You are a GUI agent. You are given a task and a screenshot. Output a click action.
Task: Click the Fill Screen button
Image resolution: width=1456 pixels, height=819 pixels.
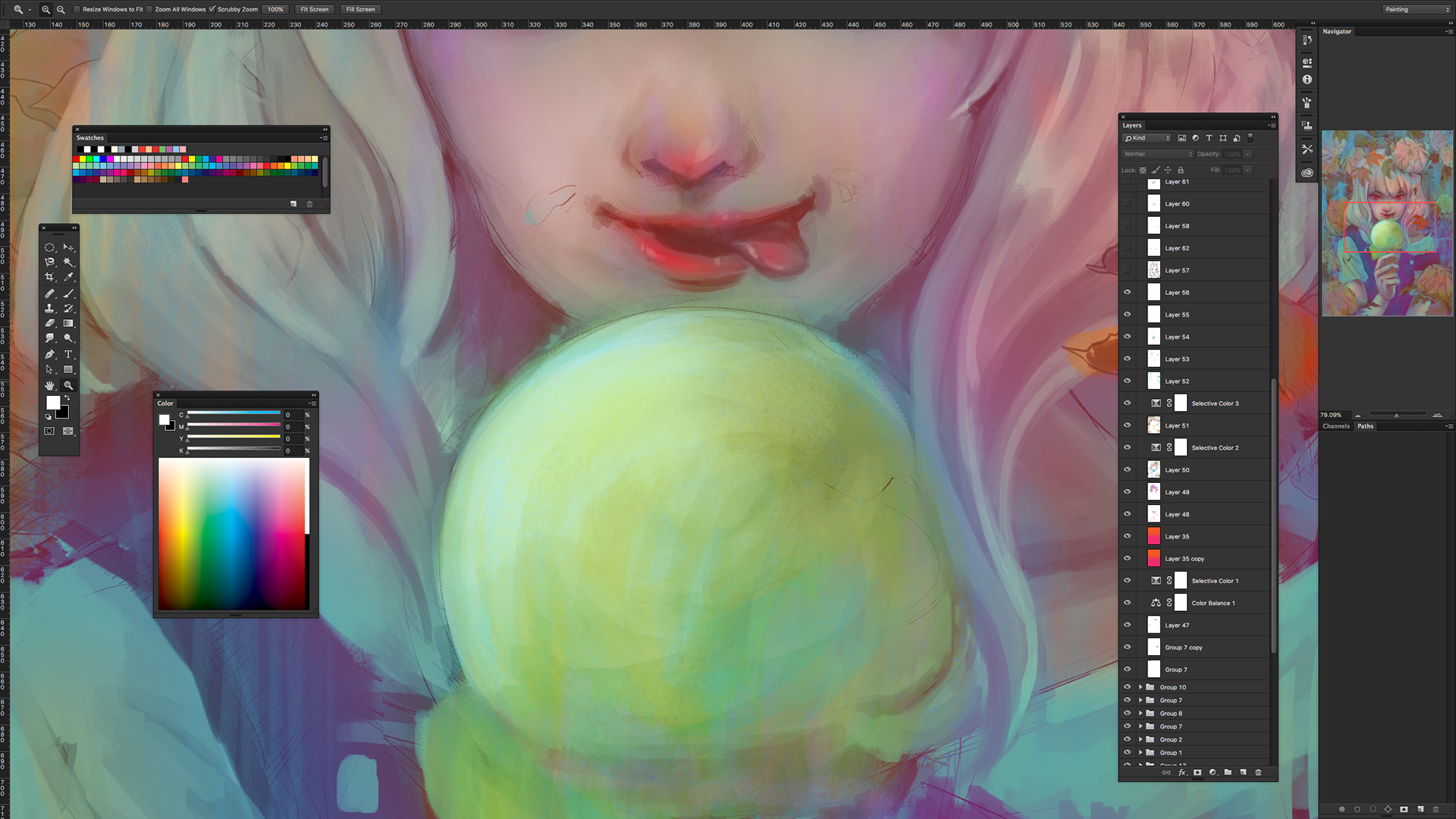click(x=360, y=9)
